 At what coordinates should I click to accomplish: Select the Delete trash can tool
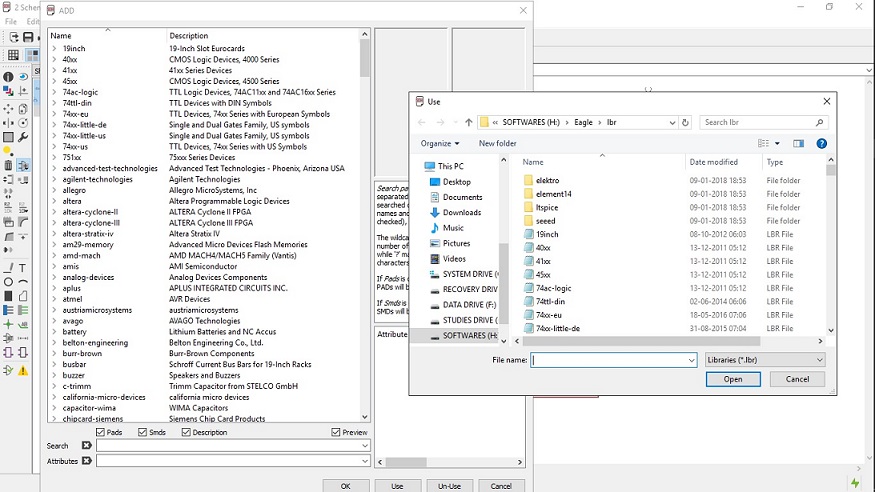8,165
